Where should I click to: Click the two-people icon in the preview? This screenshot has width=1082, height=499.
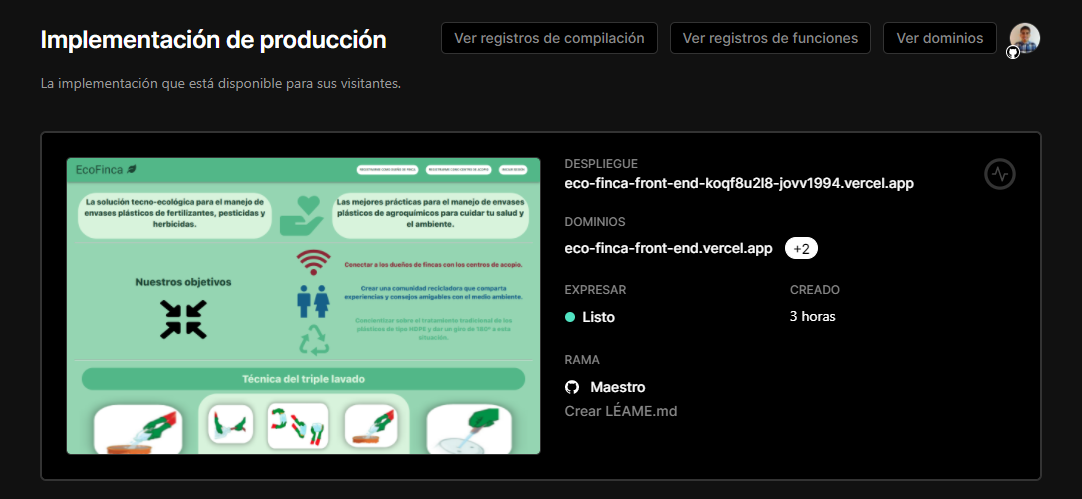tap(313, 300)
